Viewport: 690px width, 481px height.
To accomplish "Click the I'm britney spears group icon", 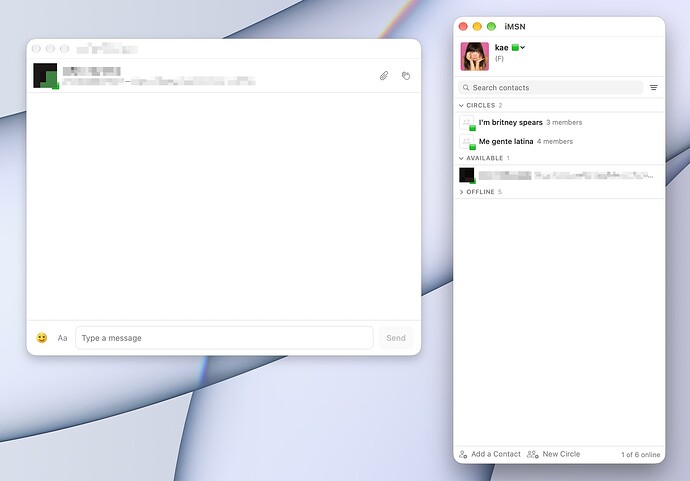I will 467,123.
